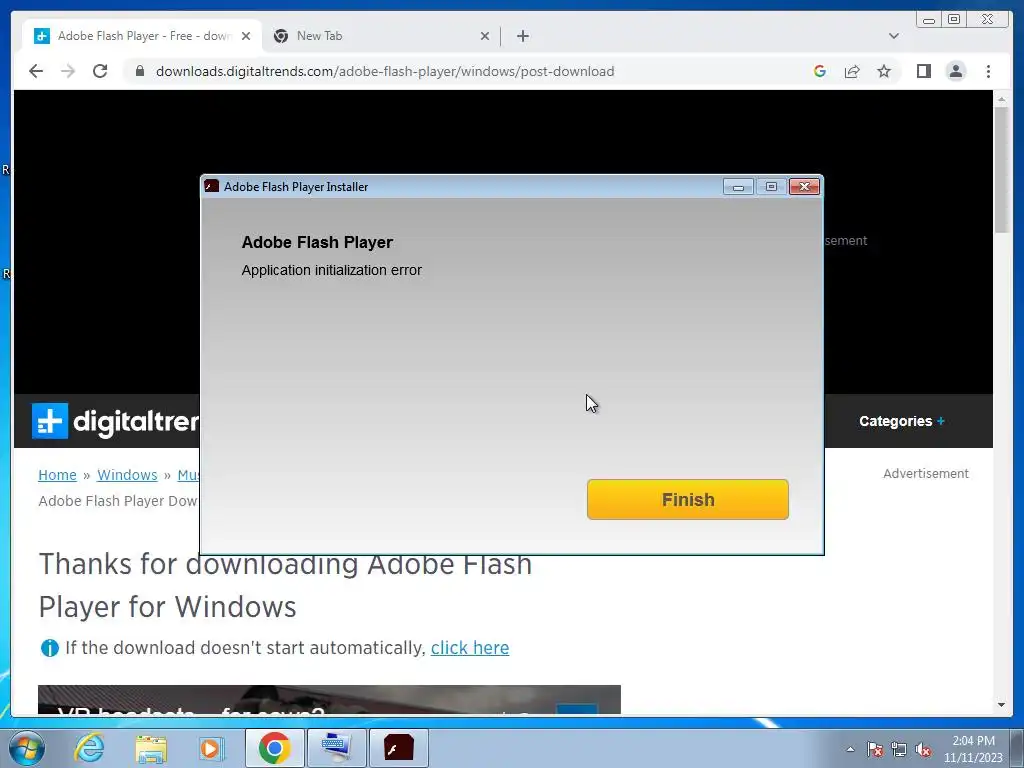Open Windows Explorer from taskbar

[151, 748]
